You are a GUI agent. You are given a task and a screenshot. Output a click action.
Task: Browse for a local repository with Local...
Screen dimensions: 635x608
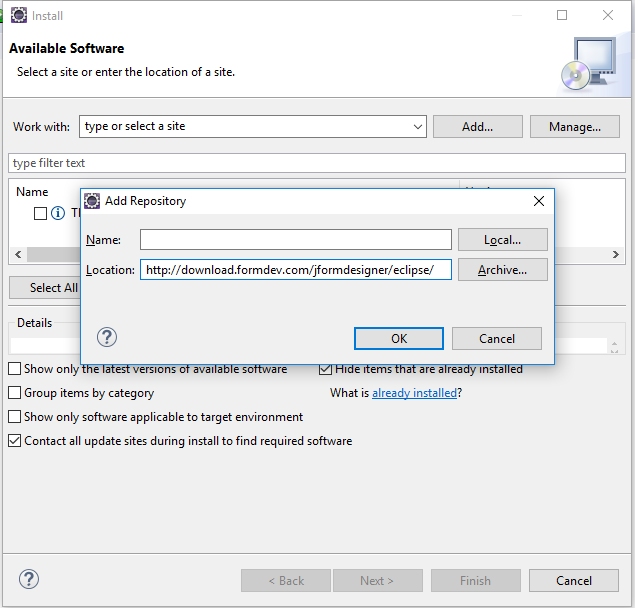pyautogui.click(x=502, y=240)
